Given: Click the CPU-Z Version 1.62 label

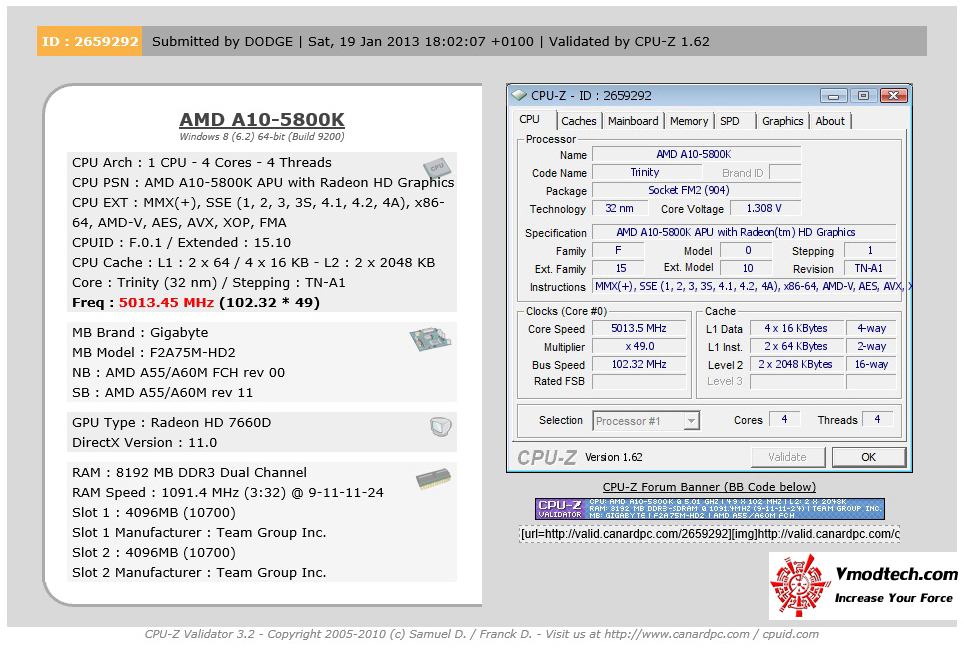Looking at the screenshot, I should pyautogui.click(x=613, y=457).
